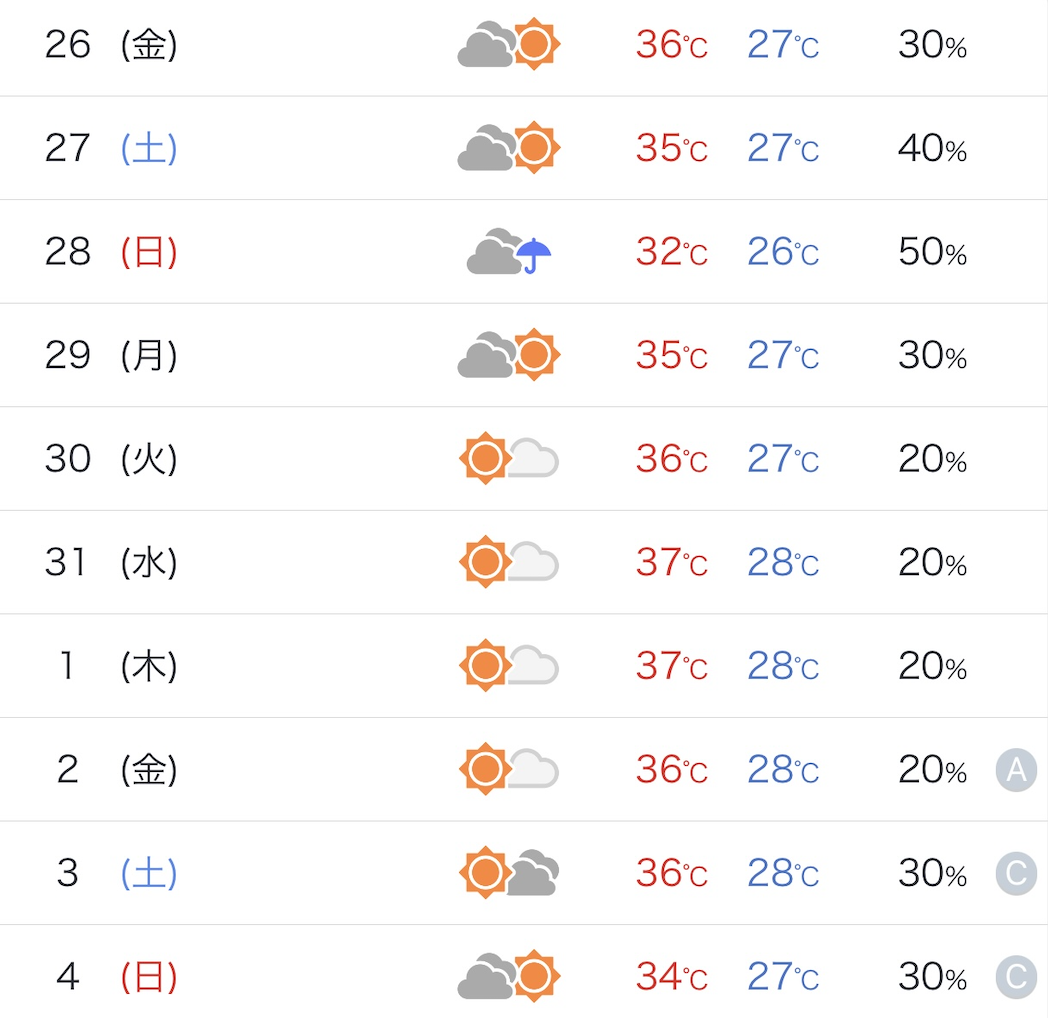Click the reliability badge A on day 2
The width and height of the screenshot is (1048, 1018).
[1016, 769]
